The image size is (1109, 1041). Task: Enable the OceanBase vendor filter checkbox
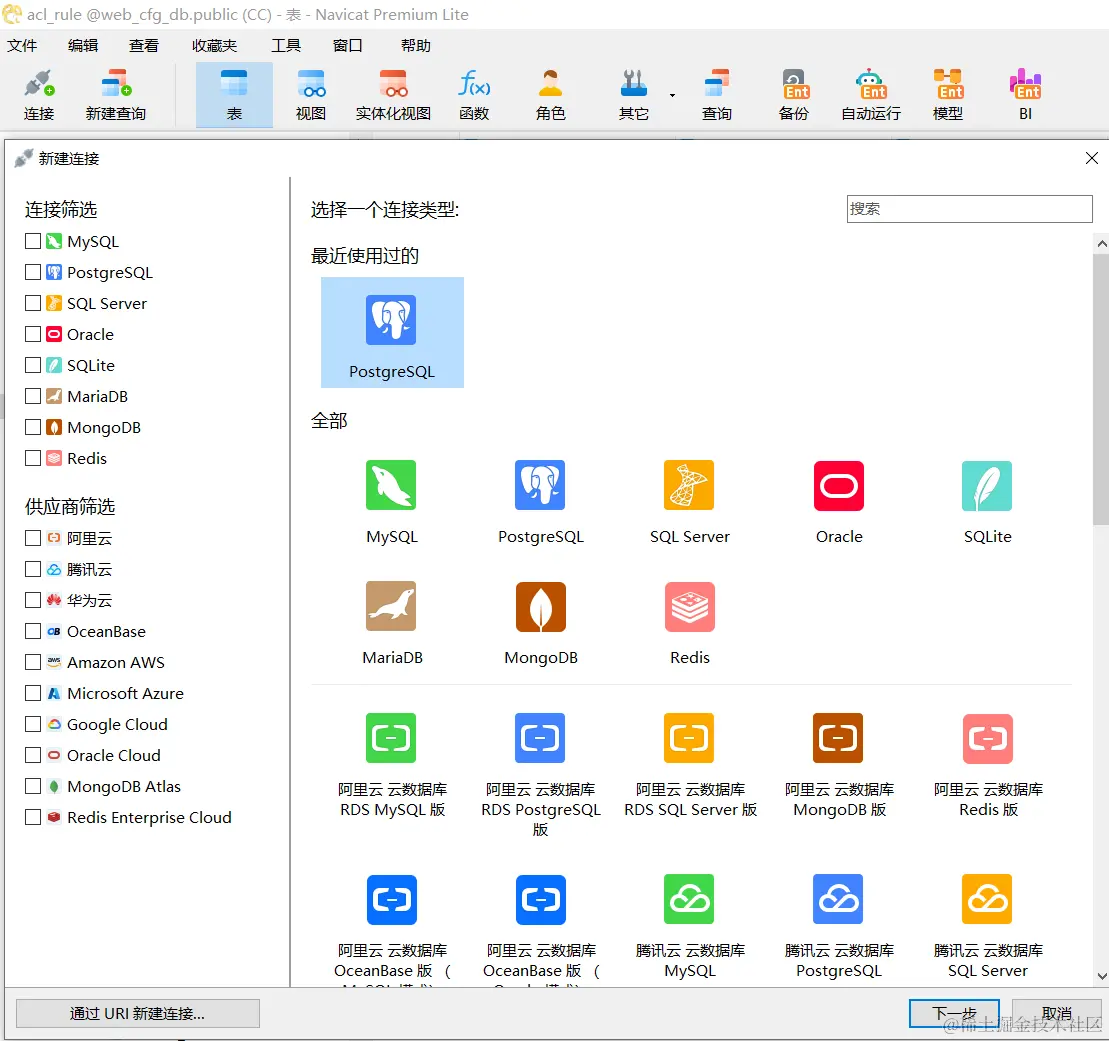coord(33,631)
